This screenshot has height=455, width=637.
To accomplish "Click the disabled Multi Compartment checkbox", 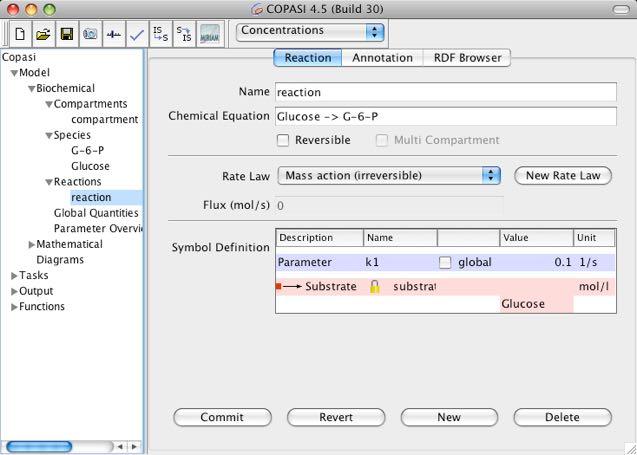I will click(x=381, y=141).
